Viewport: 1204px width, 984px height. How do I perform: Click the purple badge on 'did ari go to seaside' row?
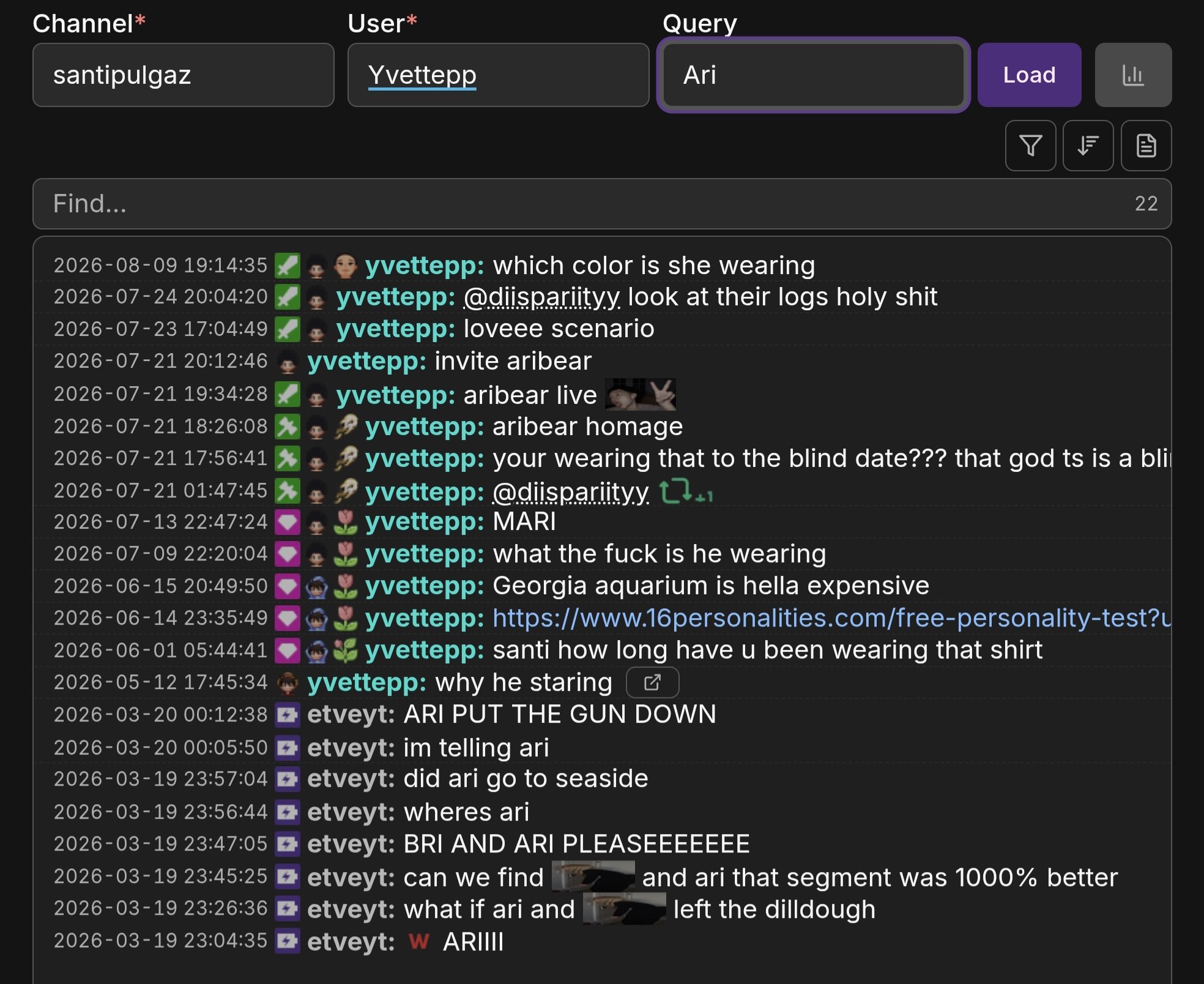click(287, 779)
